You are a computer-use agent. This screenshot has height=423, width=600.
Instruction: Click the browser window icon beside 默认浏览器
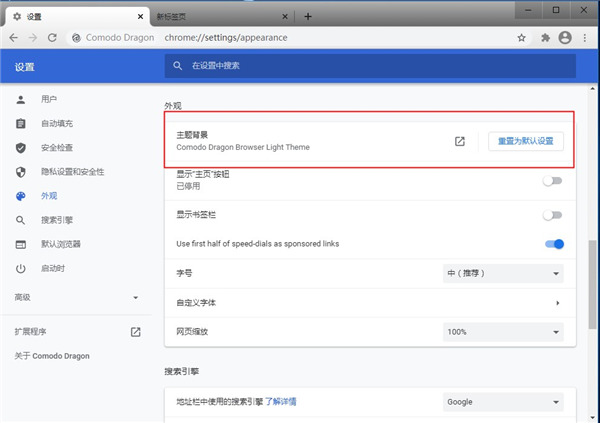click(x=21, y=244)
